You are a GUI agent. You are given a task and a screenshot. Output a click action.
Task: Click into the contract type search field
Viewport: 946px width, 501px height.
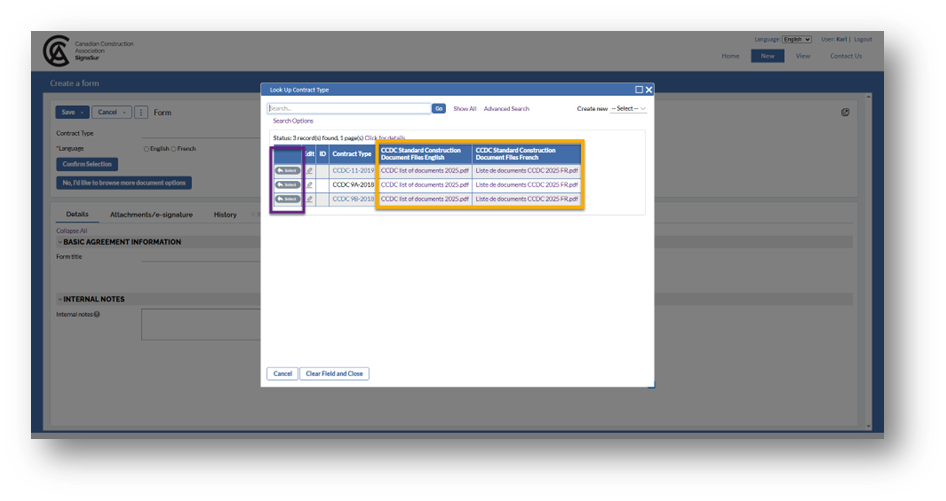tap(348, 108)
